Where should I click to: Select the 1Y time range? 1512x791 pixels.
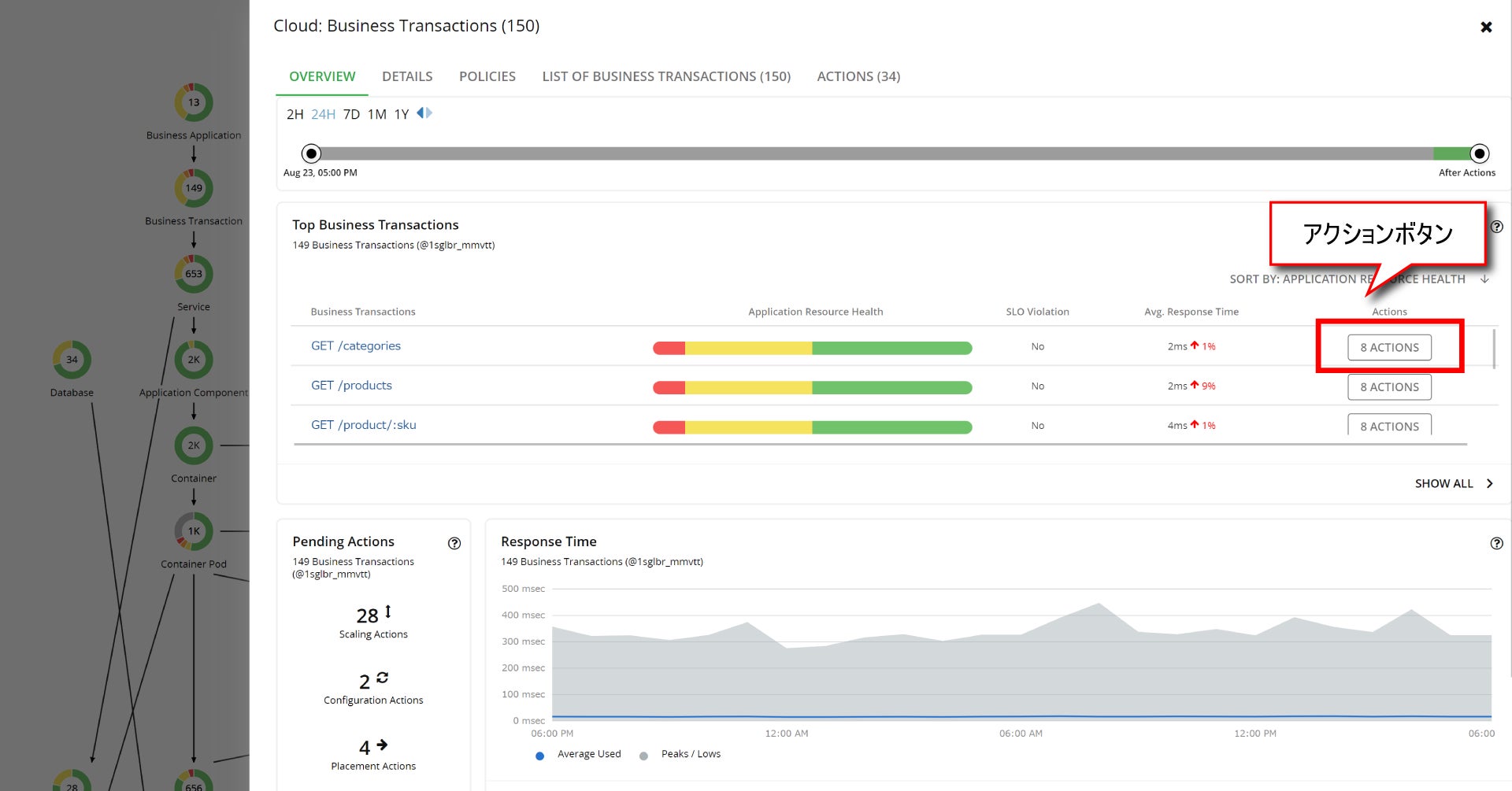[x=402, y=114]
